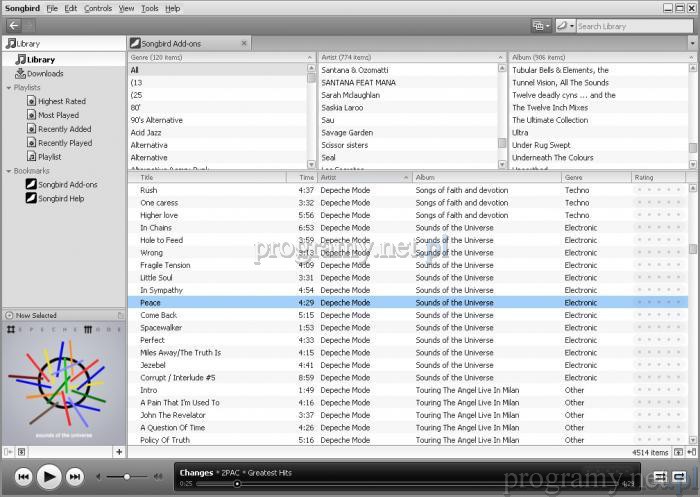Sort tracks by the Artist column header
The image size is (700, 497).
pos(364,177)
